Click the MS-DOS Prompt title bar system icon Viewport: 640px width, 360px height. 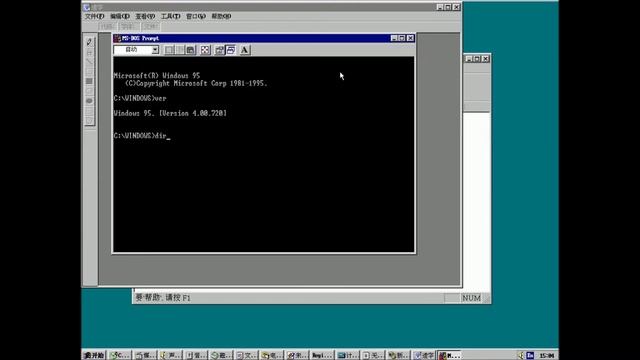[118, 38]
